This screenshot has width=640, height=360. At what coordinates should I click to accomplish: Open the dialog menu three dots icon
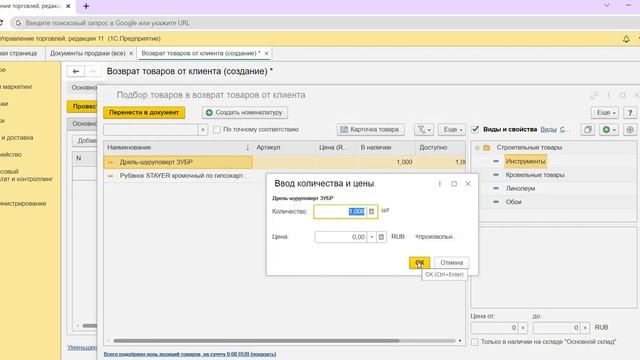point(440,184)
